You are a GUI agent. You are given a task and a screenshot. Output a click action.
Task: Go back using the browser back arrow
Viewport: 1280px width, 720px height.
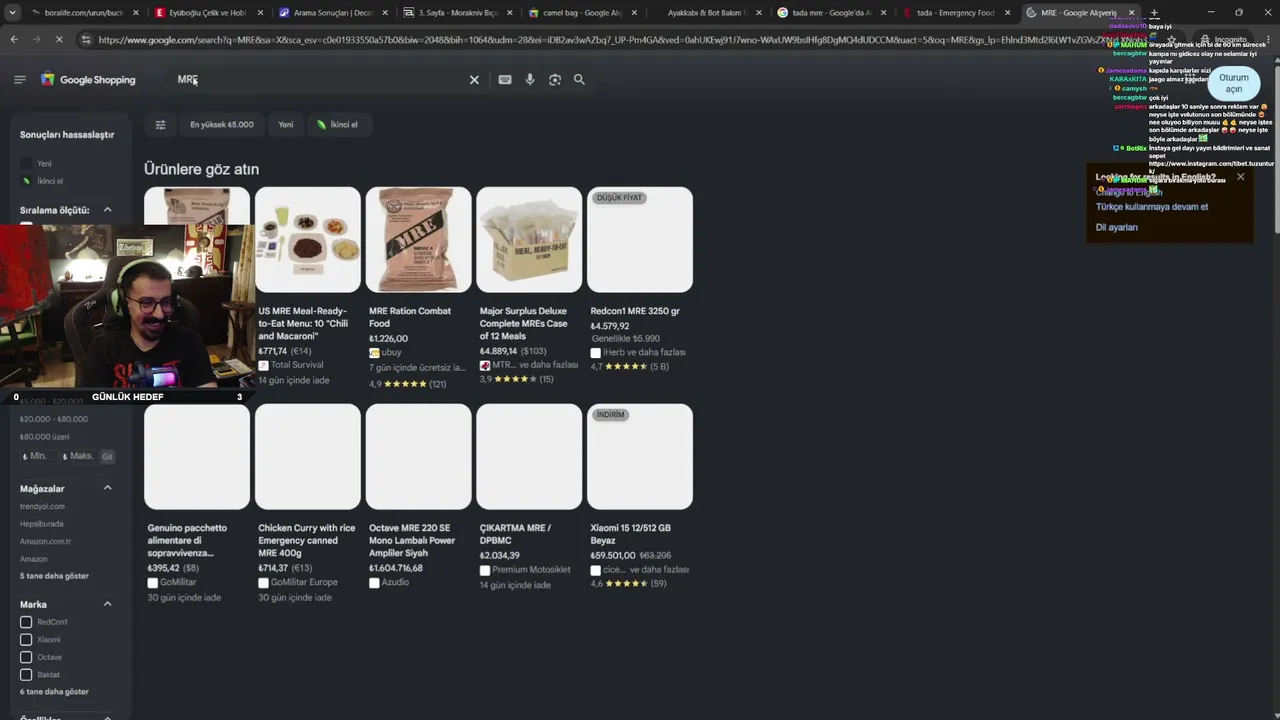pyautogui.click(x=14, y=39)
